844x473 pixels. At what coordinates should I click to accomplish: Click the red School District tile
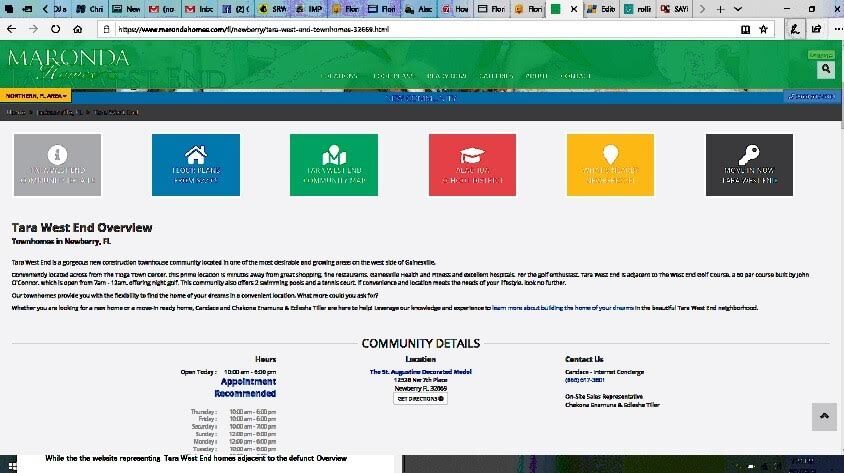(x=472, y=165)
